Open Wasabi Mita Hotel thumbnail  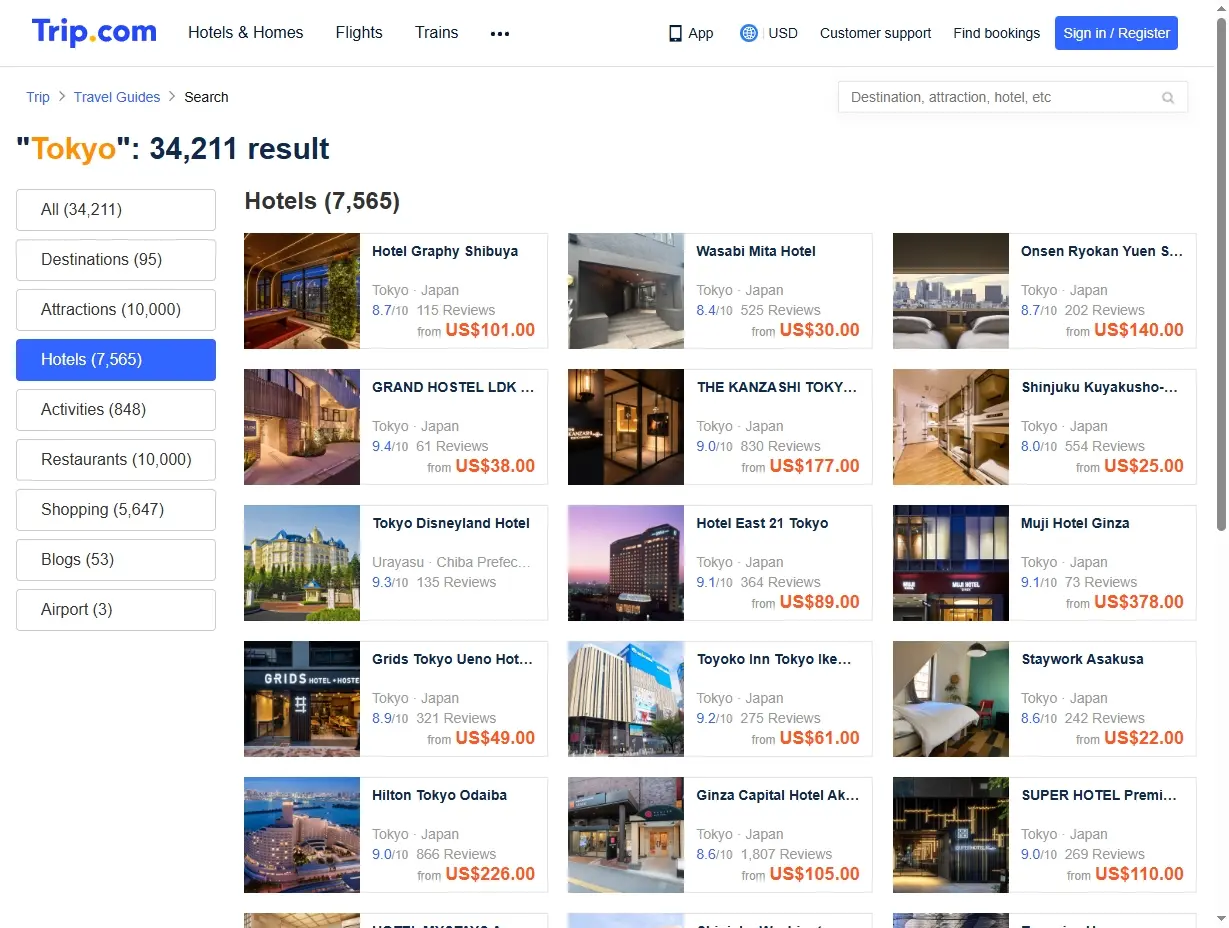pos(626,291)
